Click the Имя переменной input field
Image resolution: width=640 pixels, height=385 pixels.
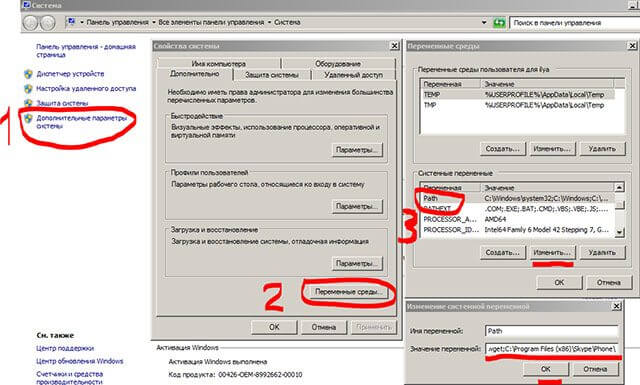[x=552, y=331]
